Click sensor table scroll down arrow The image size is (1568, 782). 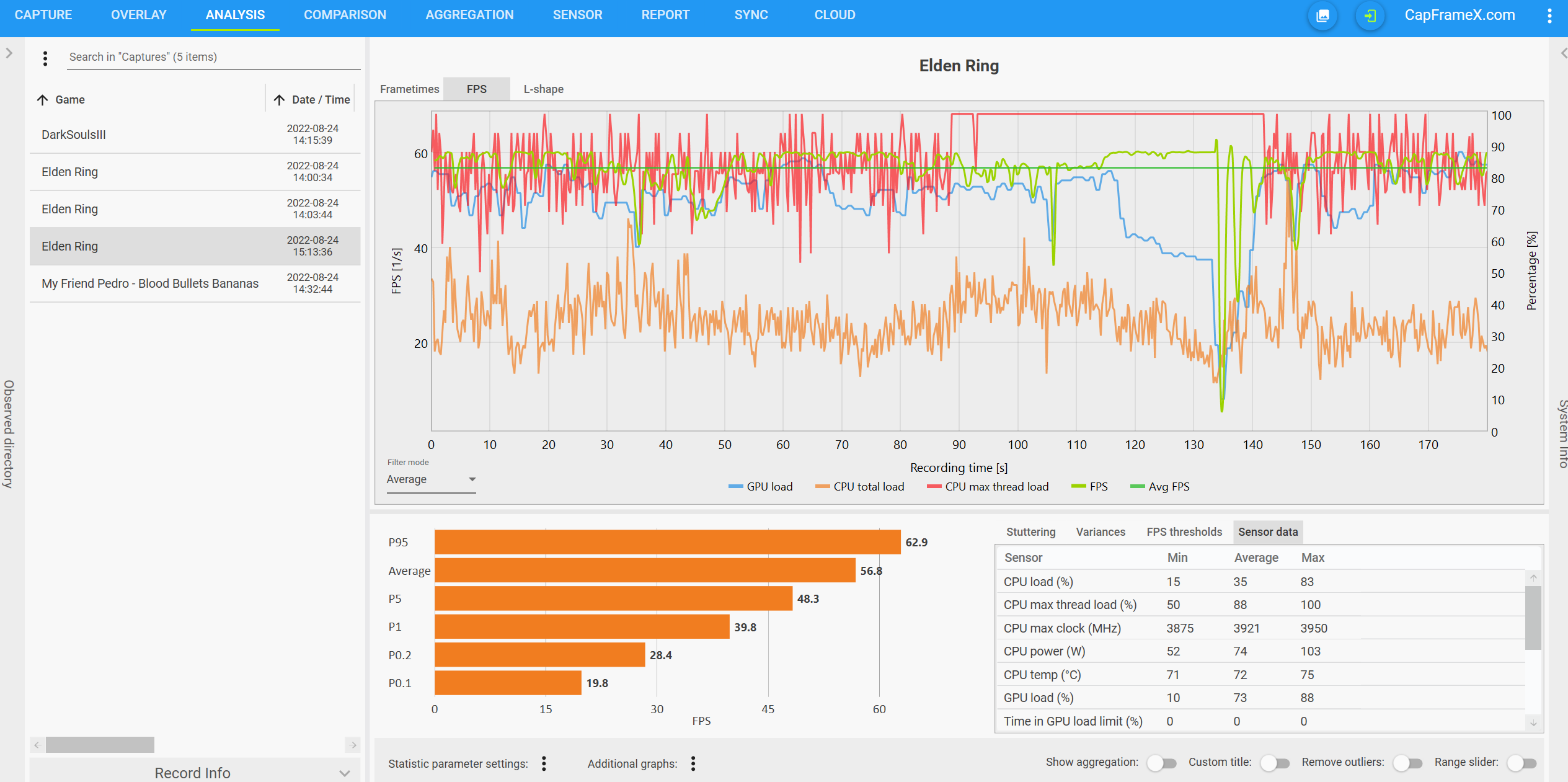coord(1533,723)
